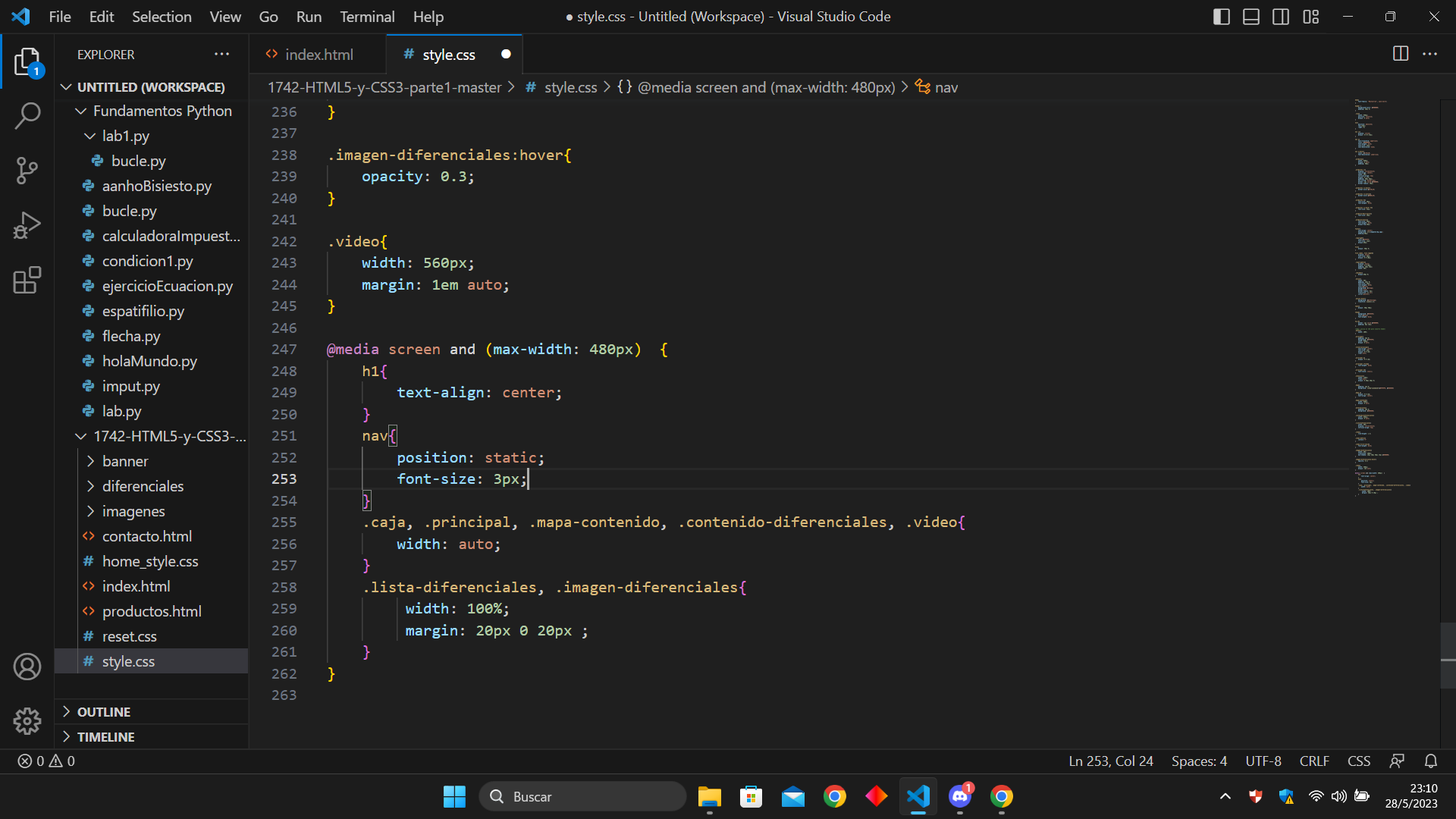Open the Mail app from taskbar
This screenshot has width=1456, height=819.
coord(792,796)
